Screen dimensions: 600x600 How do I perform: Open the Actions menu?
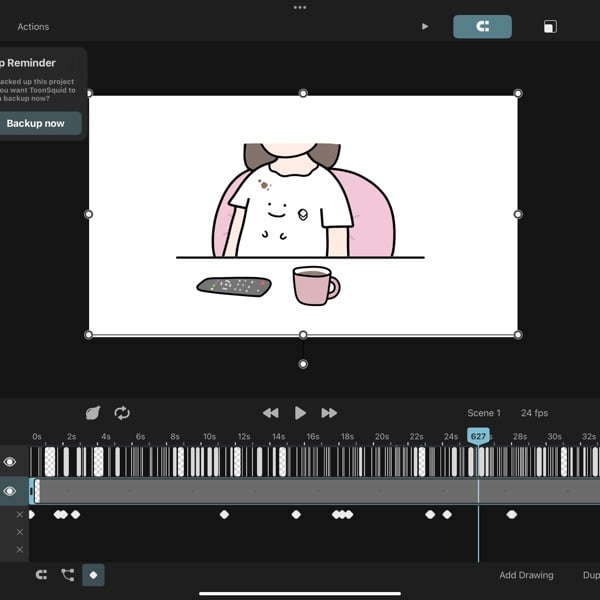coord(33,27)
